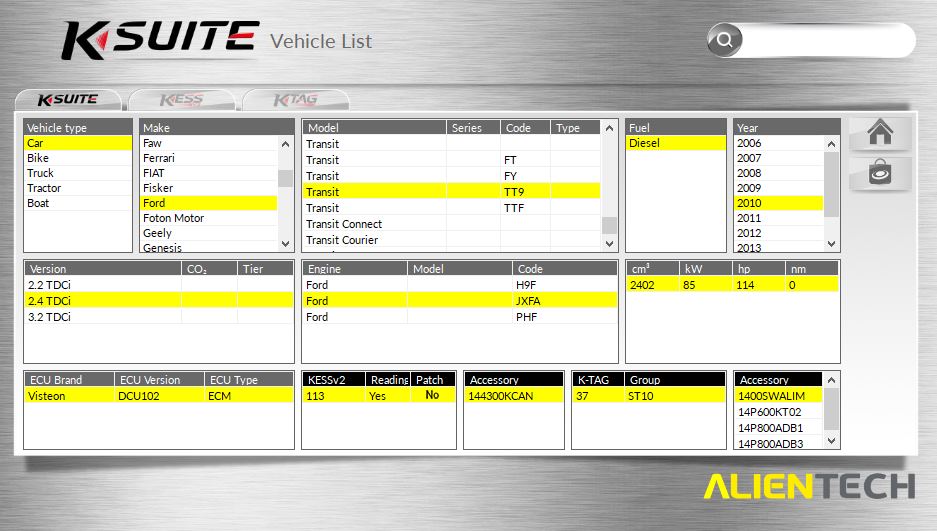Select year 2006

[x=779, y=143]
